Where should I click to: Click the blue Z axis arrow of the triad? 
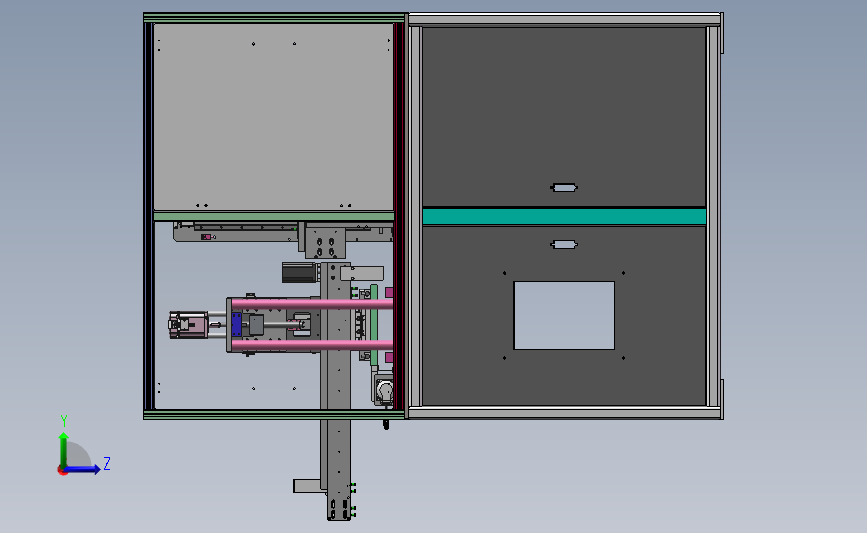coord(83,469)
